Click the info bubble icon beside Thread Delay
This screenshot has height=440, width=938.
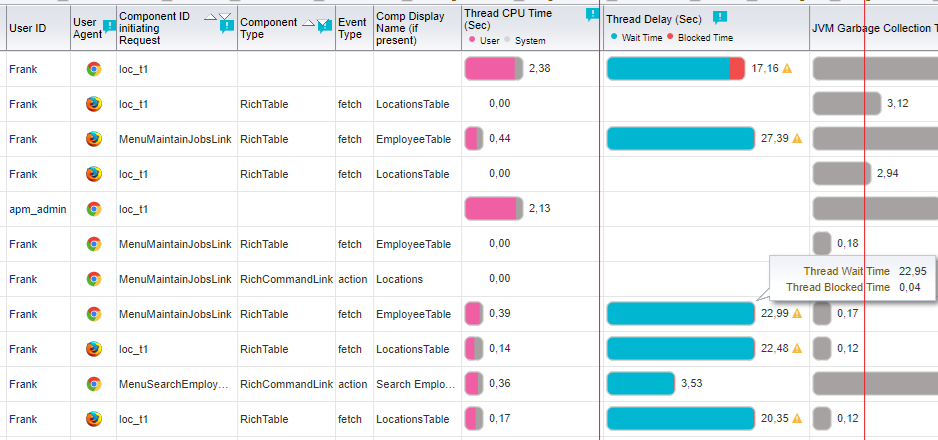coord(720,18)
